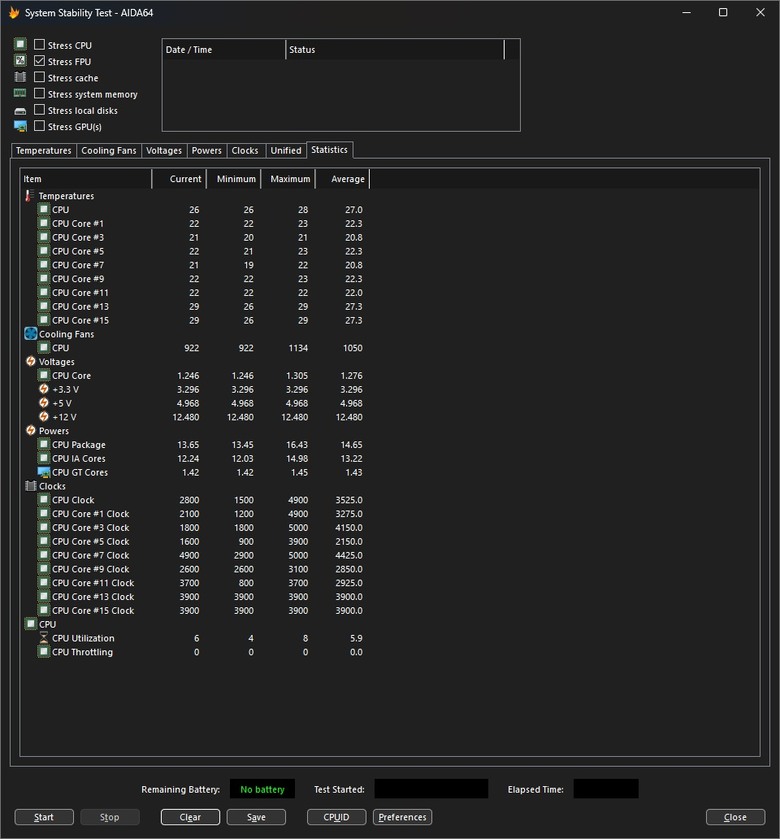Switch to the Temperatures tab
This screenshot has width=780, height=839.
coord(44,151)
